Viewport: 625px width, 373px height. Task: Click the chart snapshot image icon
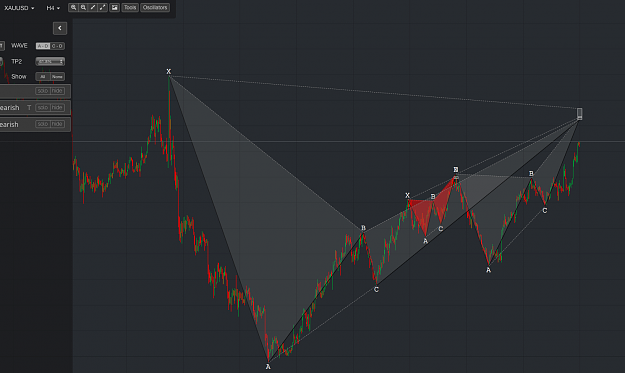click(x=115, y=8)
